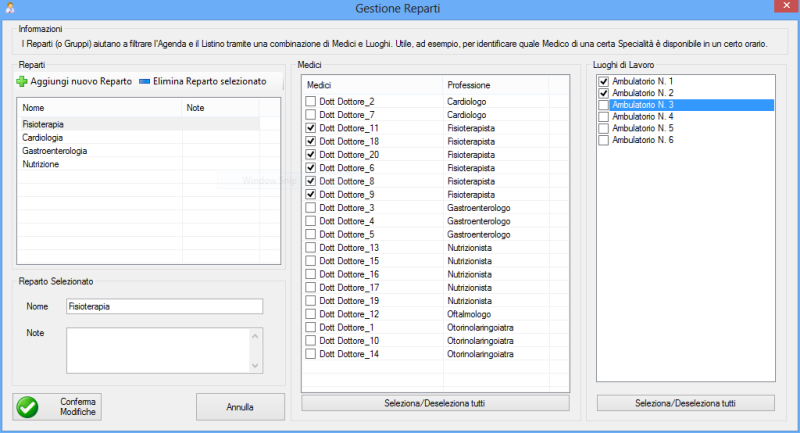Click the Professione column header

(495, 85)
